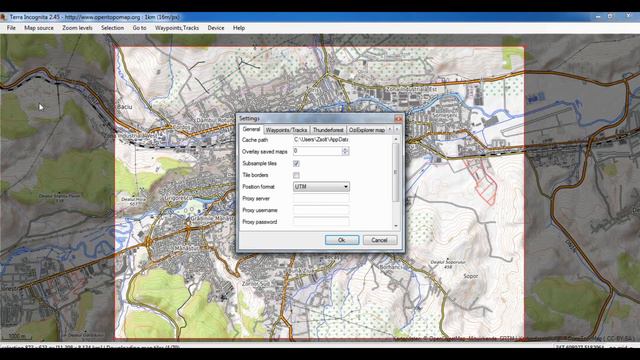Screen dimensions: 640x360
Task: Click the left tab-scroll arrow in Settings
Action: tap(390, 129)
